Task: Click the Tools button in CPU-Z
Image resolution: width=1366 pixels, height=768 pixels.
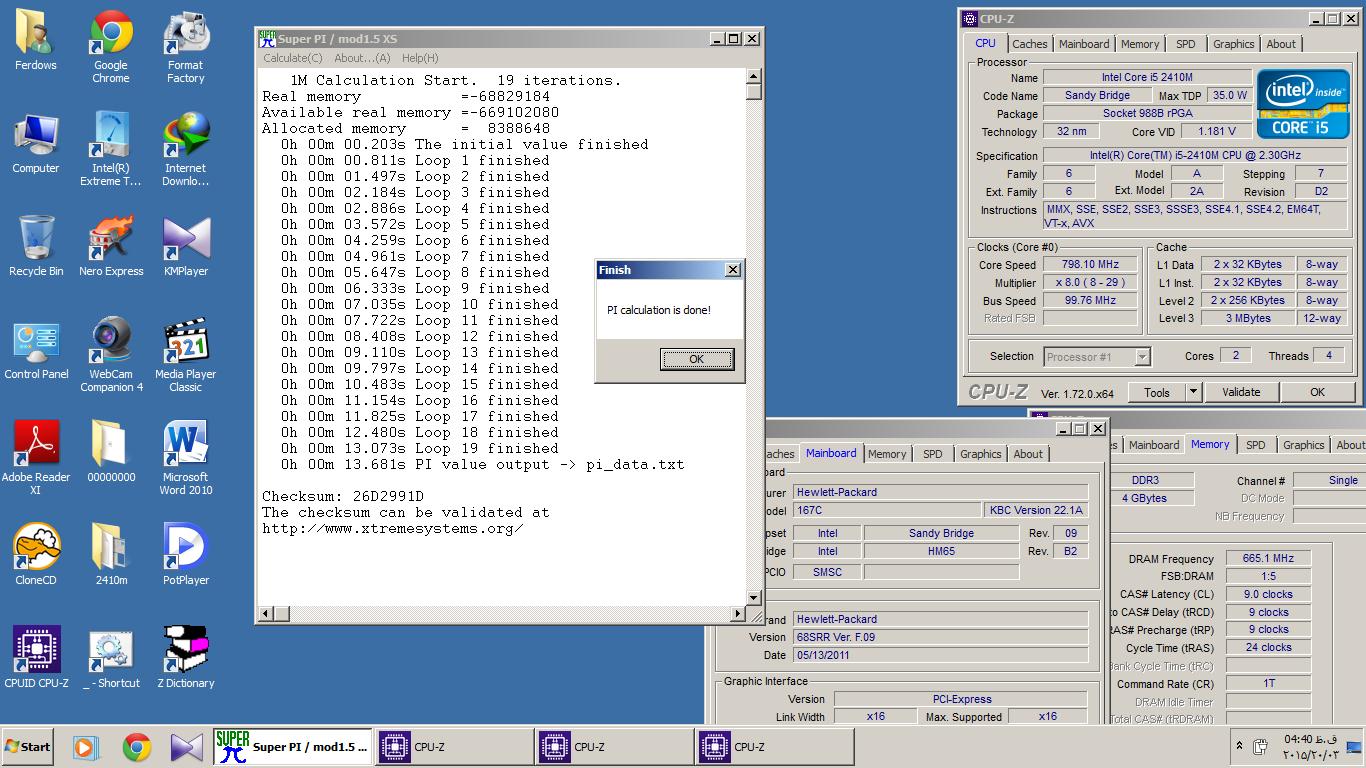Action: [x=1157, y=393]
